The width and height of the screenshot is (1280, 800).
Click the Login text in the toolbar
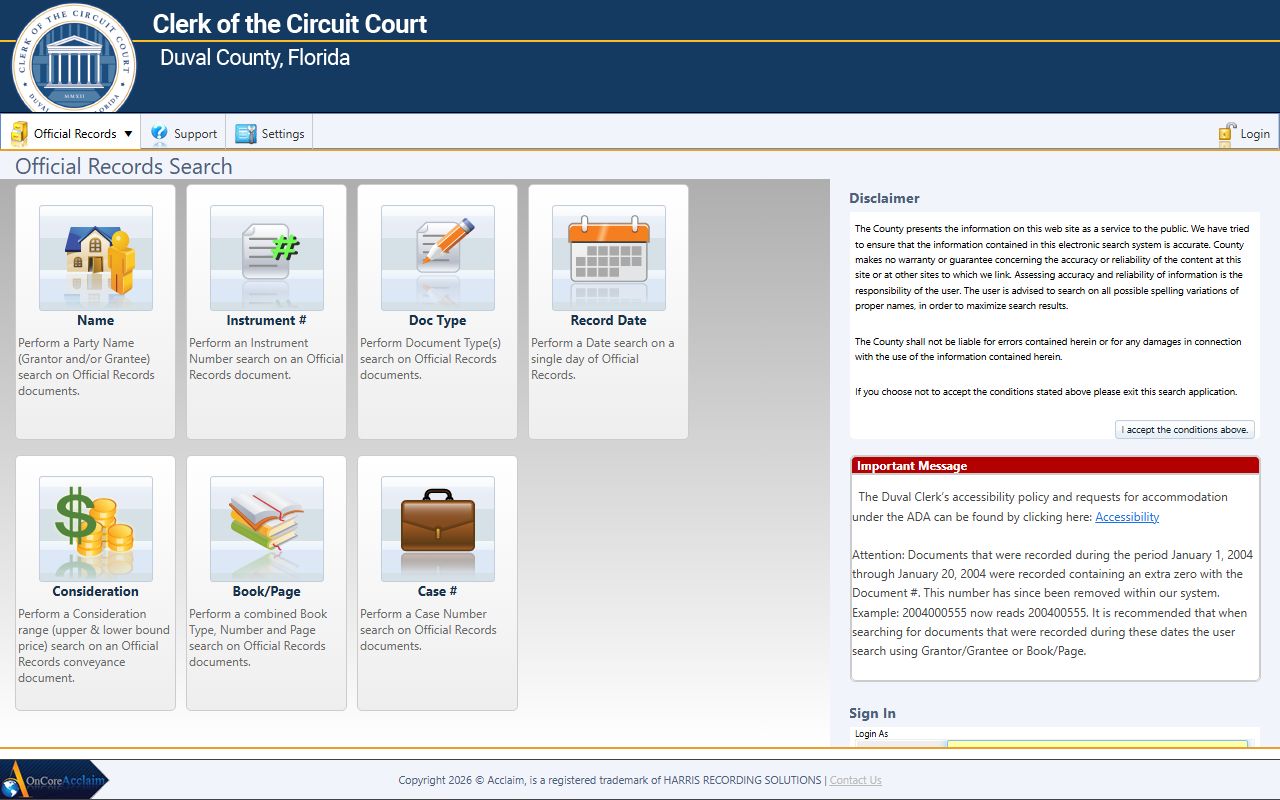[1255, 134]
